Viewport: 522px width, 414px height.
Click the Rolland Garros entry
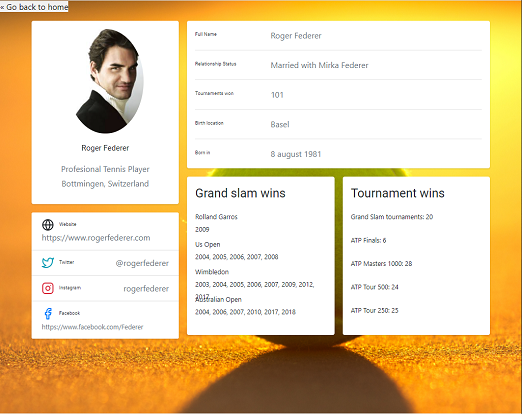[x=216, y=217]
